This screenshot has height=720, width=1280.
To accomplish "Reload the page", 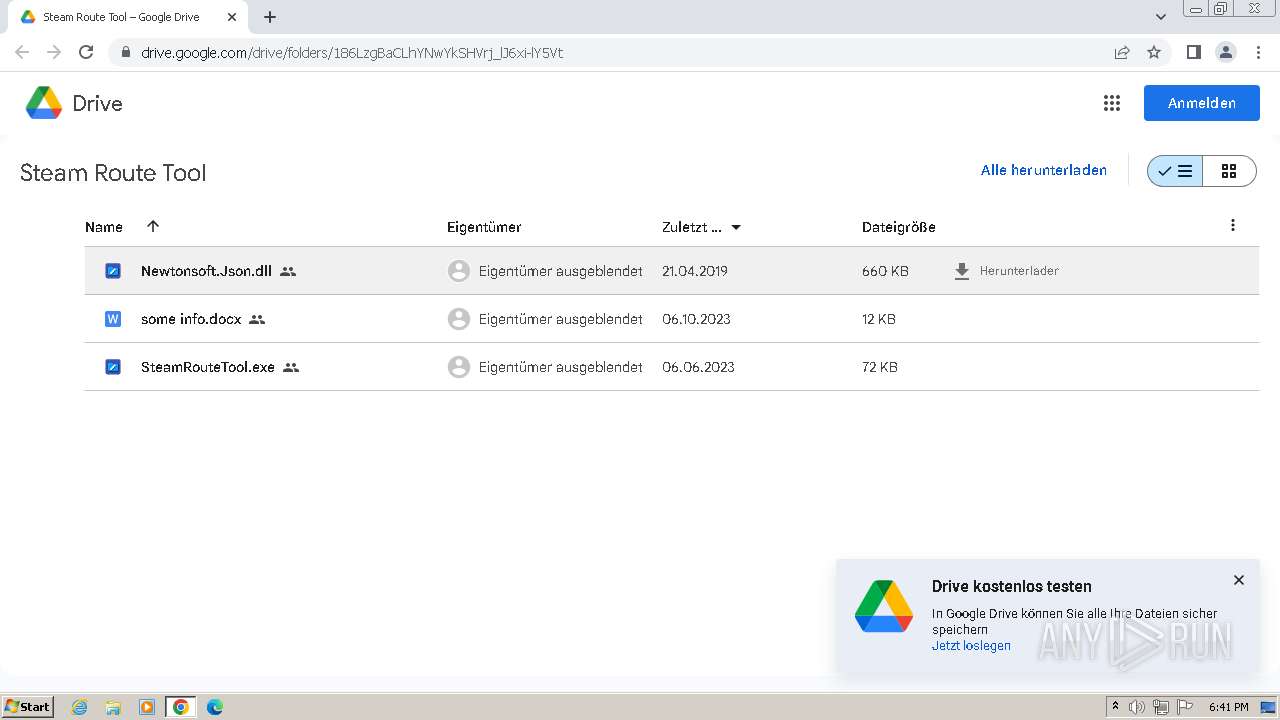I will point(86,53).
